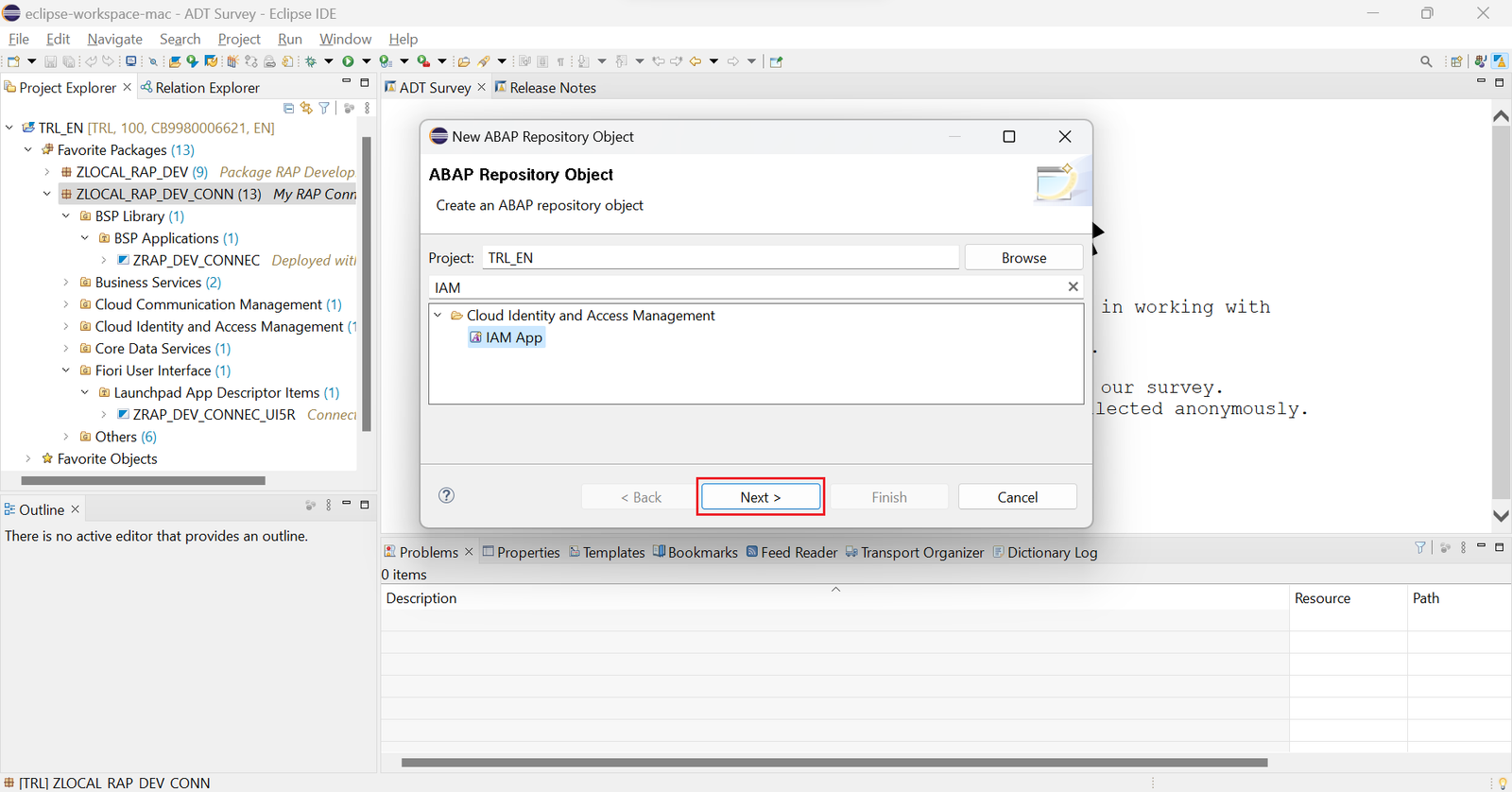Collapse the BSP Library folder
The height and width of the screenshot is (792, 1512).
pyautogui.click(x=66, y=216)
